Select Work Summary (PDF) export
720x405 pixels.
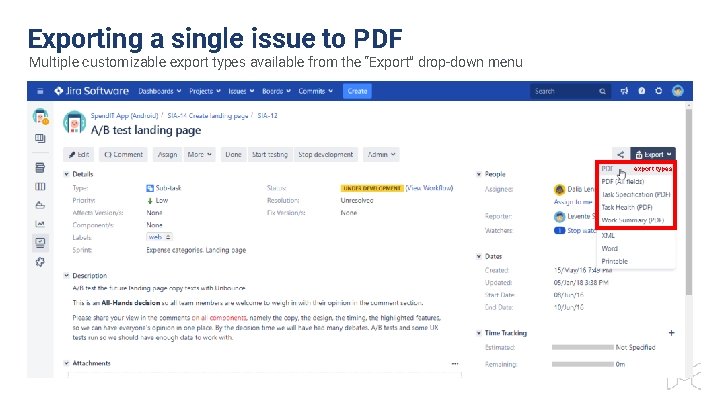[636, 220]
